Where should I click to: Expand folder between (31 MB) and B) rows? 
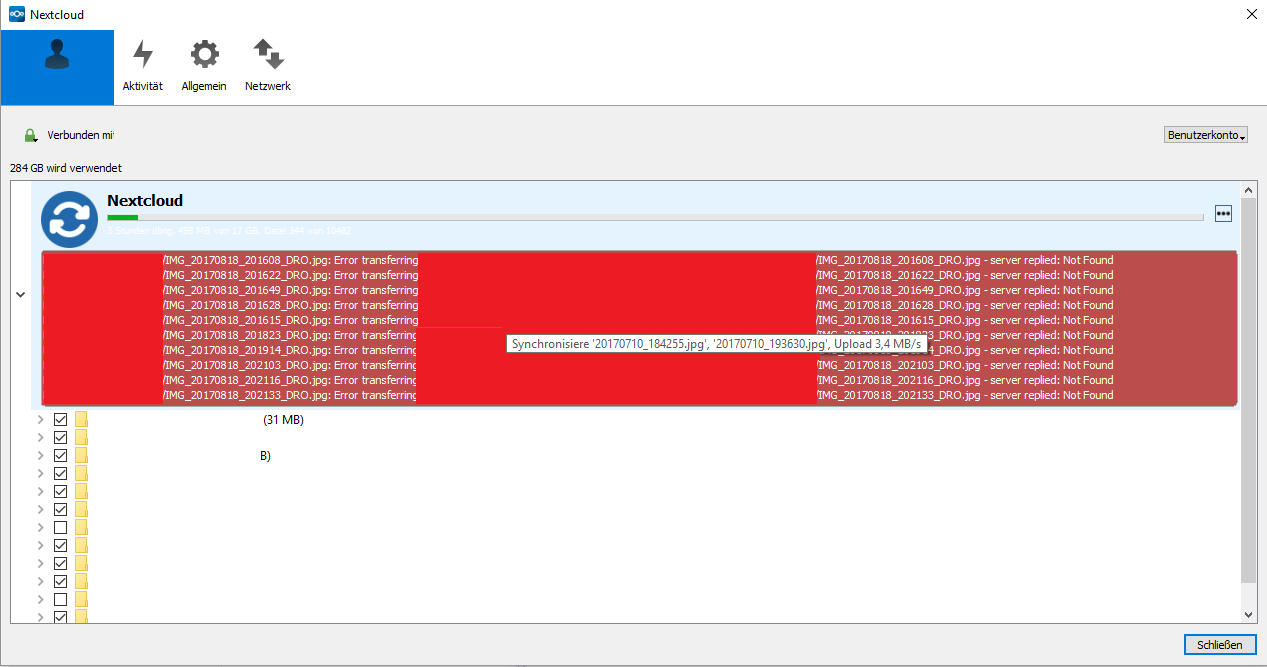(41, 438)
